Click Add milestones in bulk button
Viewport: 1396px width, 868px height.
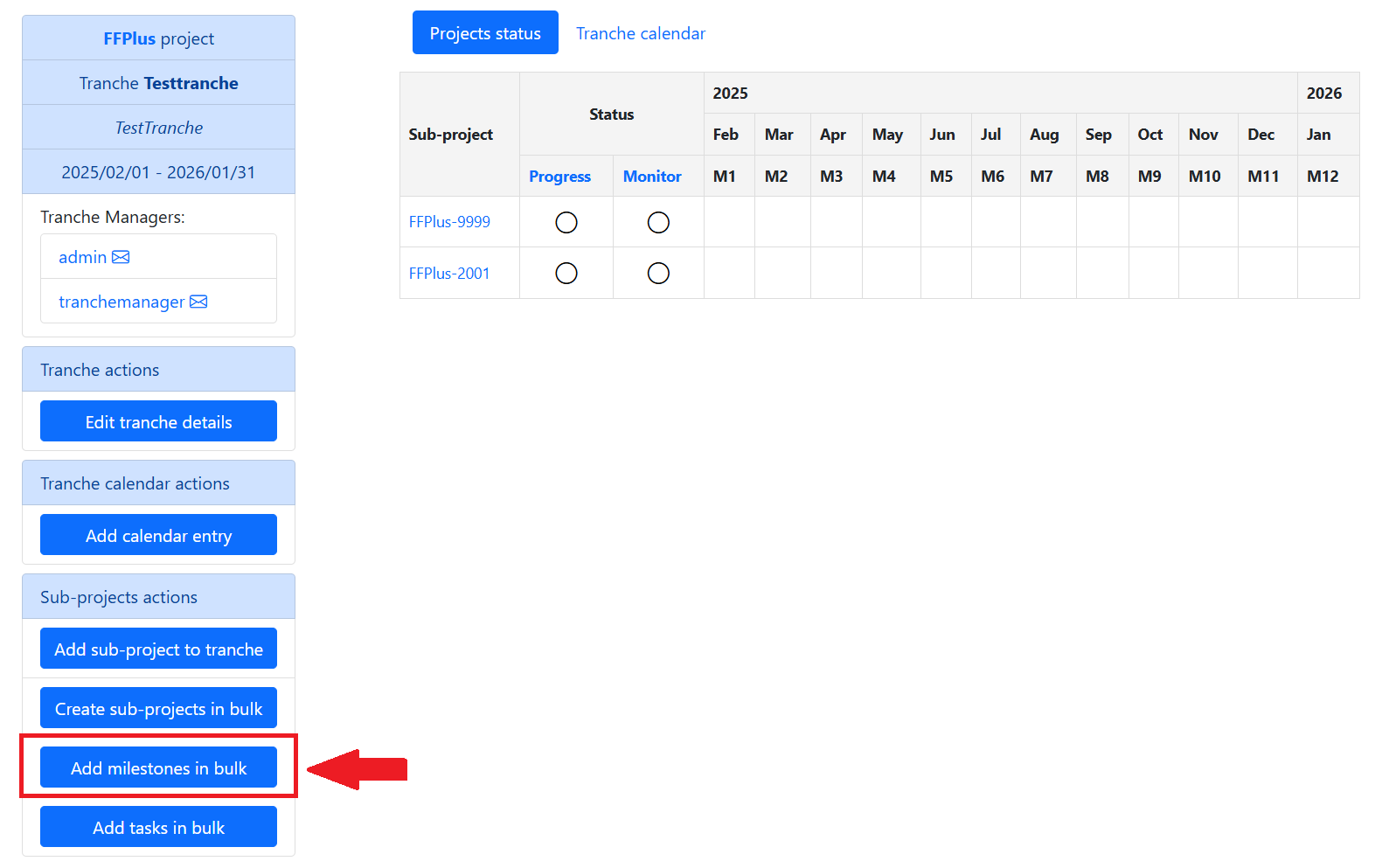pyautogui.click(x=158, y=767)
